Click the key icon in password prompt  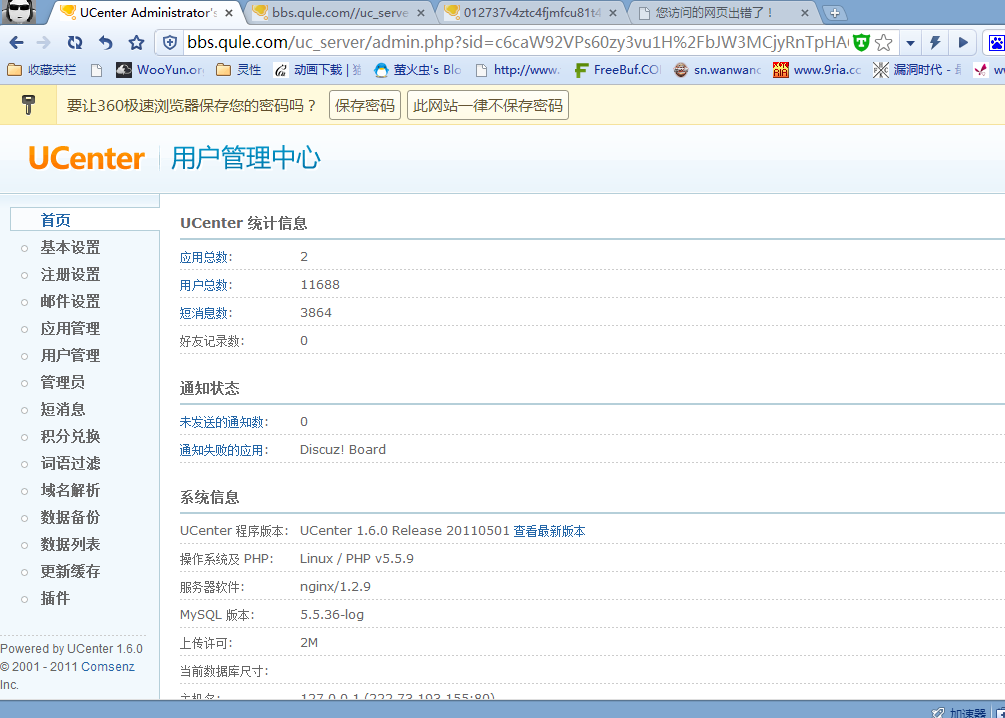pos(28,104)
